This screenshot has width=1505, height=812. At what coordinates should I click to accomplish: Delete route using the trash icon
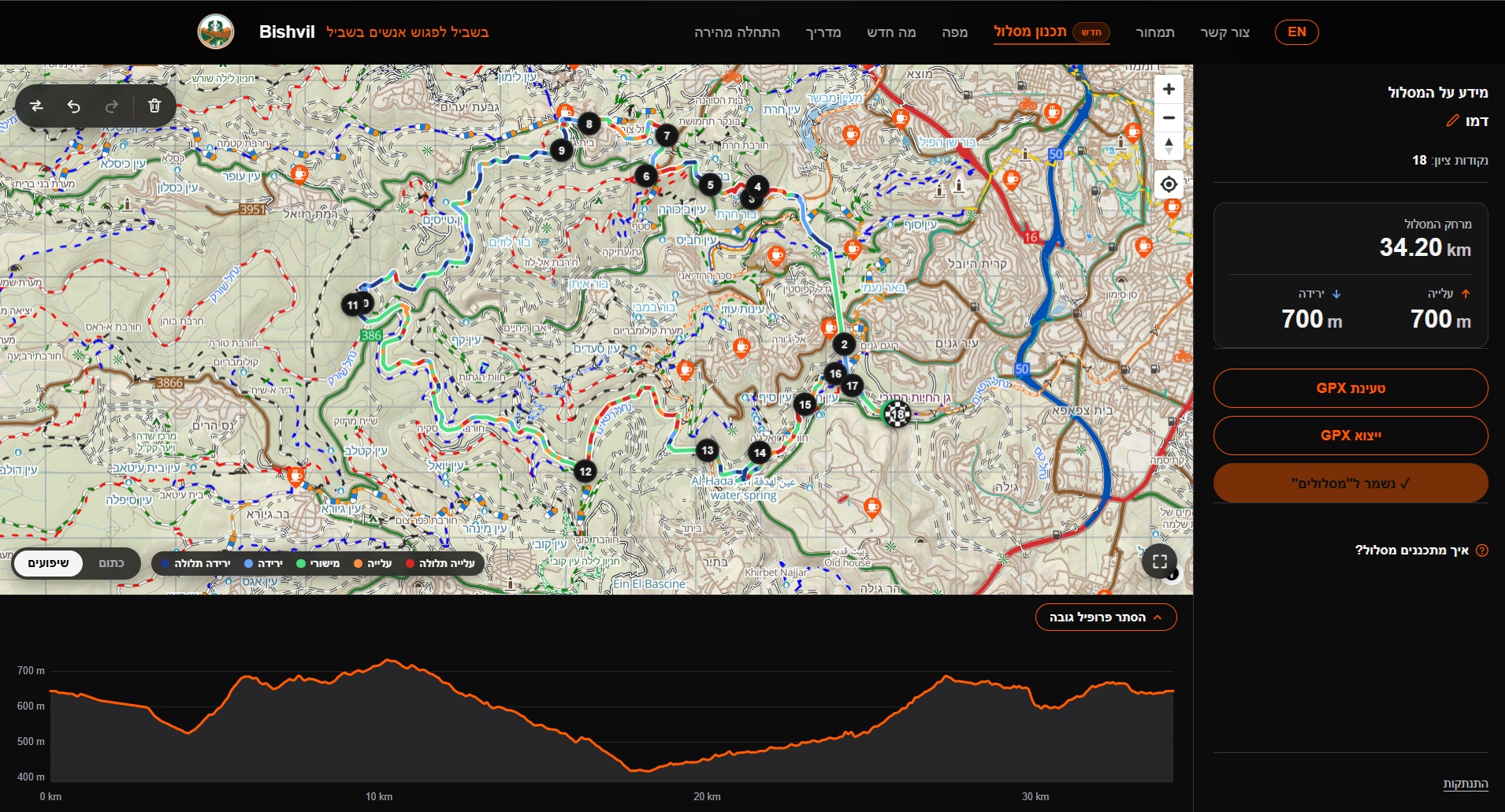(x=154, y=106)
